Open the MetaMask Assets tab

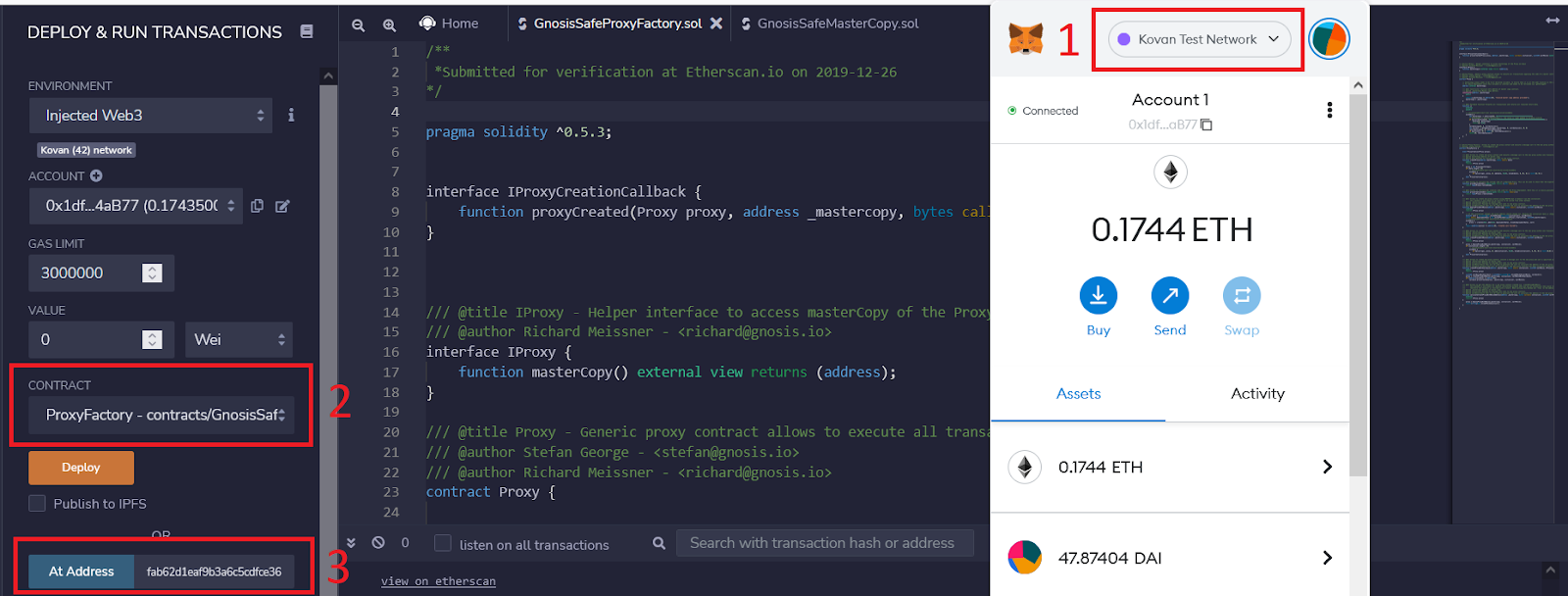point(1078,393)
